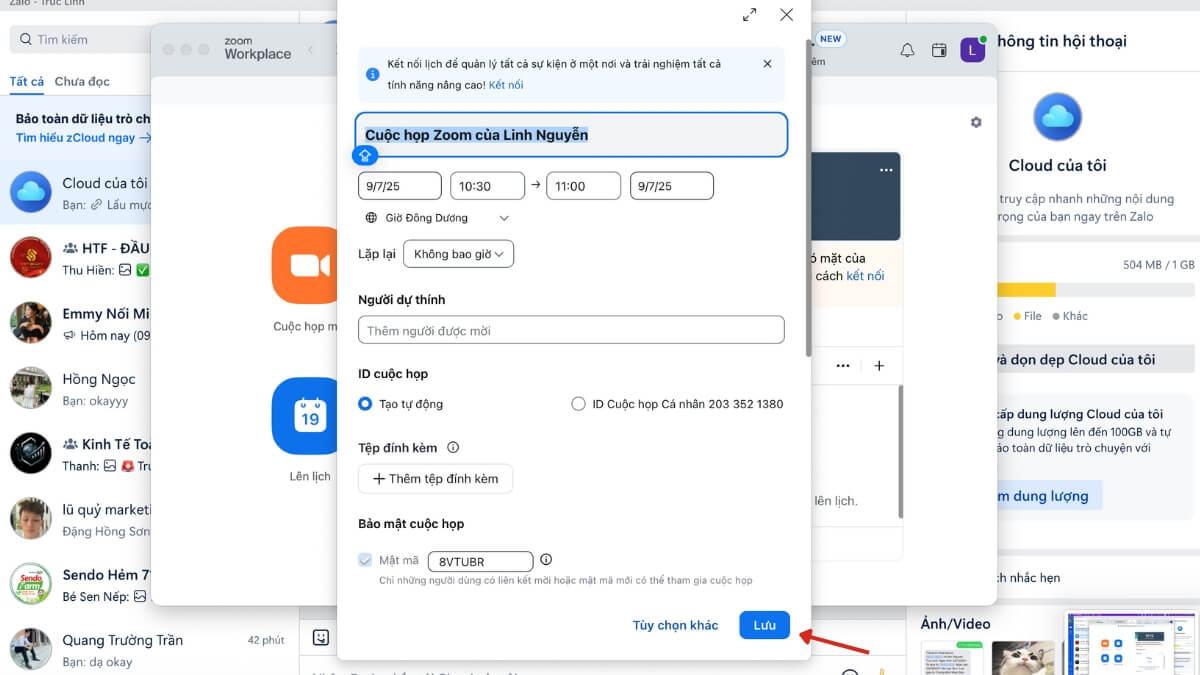The image size is (1200, 675).
Task: Click the Lưu save button
Action: (x=764, y=625)
